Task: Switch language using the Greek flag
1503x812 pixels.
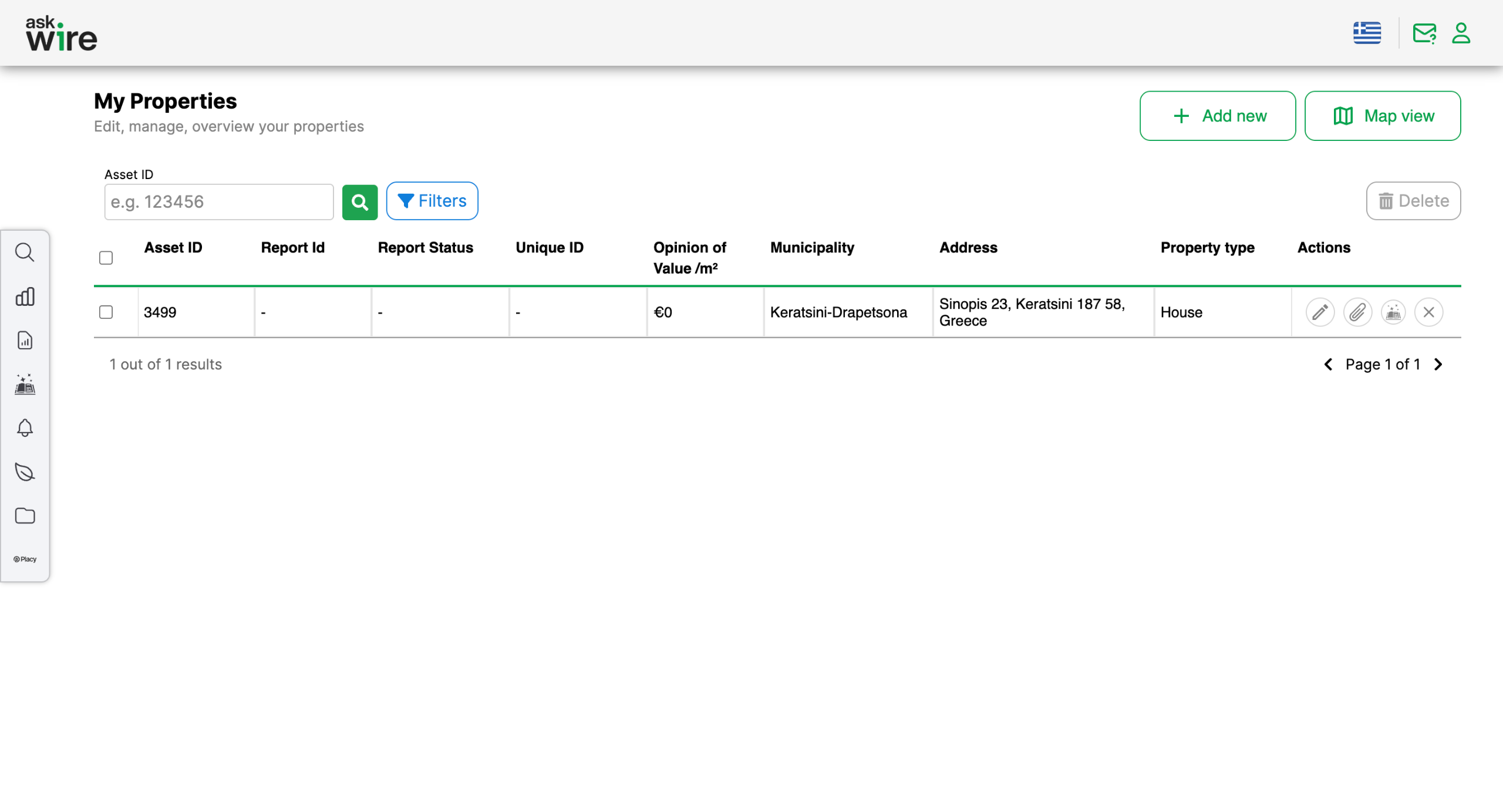Action: [x=1367, y=33]
